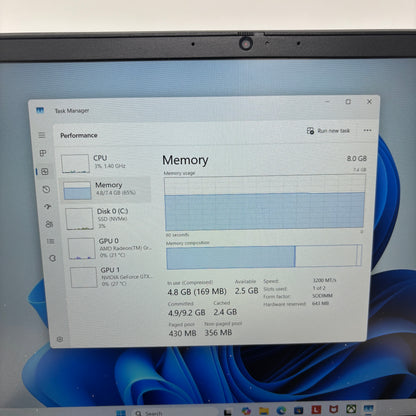
Task: Open Microsoft Edge from the taskbar
Action: tap(281, 410)
